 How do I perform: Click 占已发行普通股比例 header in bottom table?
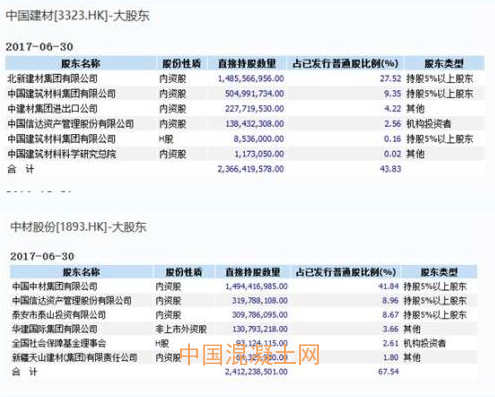coord(346,272)
